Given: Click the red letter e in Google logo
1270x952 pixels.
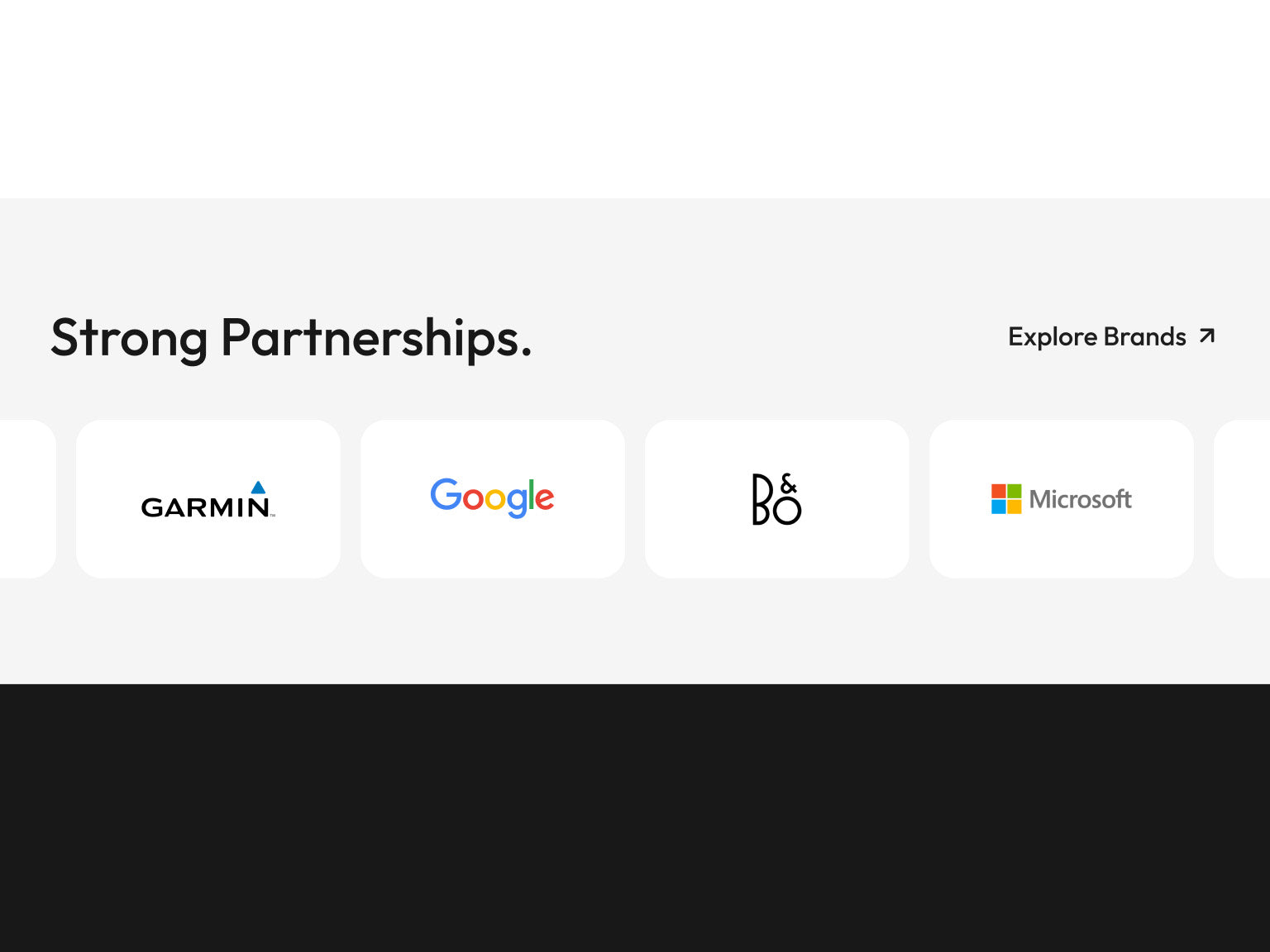Looking at the screenshot, I should pos(545,498).
